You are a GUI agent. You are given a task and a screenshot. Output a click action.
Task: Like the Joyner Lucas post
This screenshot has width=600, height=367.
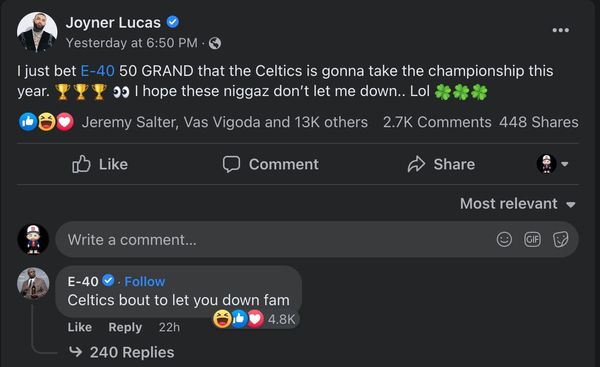point(100,164)
